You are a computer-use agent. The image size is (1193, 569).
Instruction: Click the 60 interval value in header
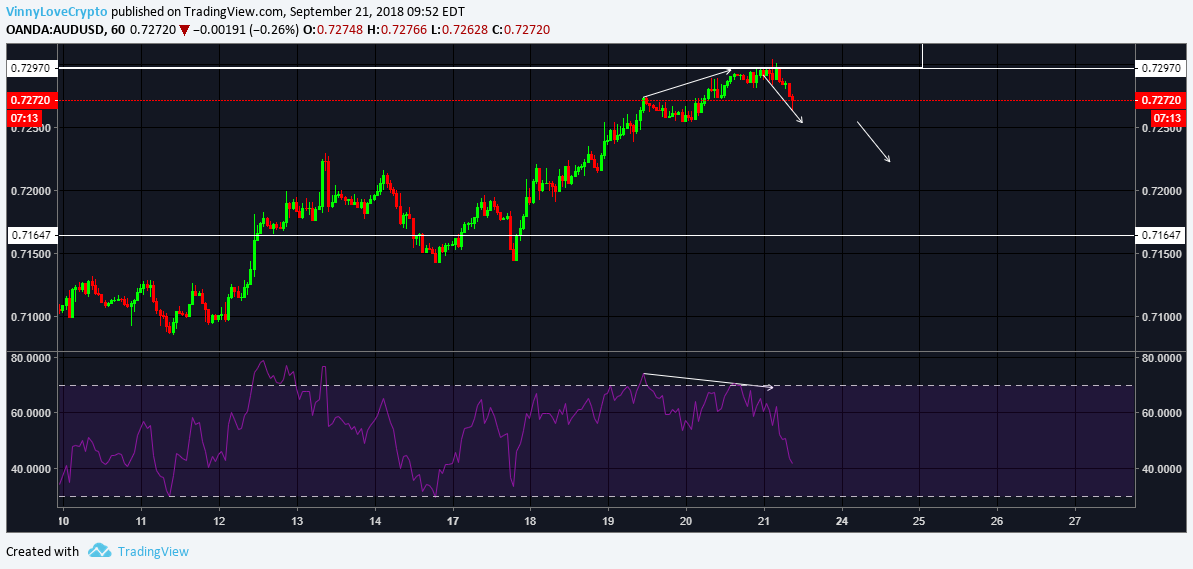pos(119,30)
